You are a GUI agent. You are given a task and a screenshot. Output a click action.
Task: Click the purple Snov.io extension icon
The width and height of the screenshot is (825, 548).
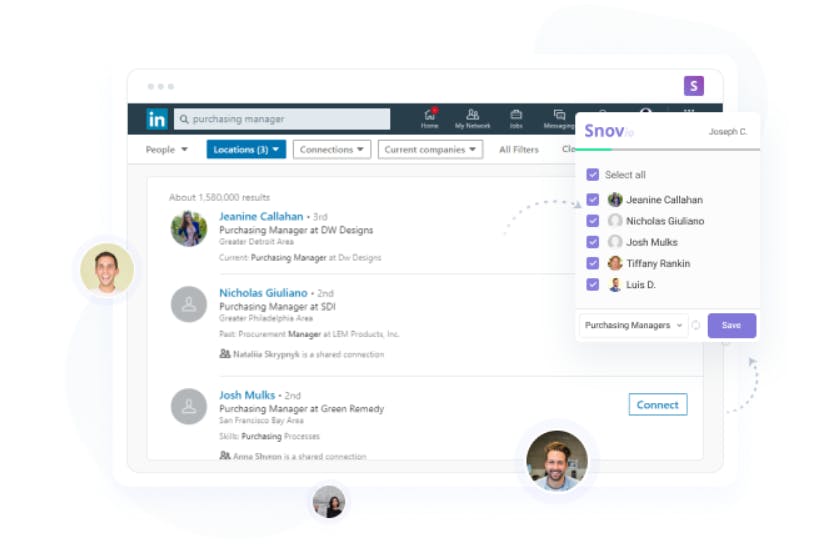click(x=693, y=86)
